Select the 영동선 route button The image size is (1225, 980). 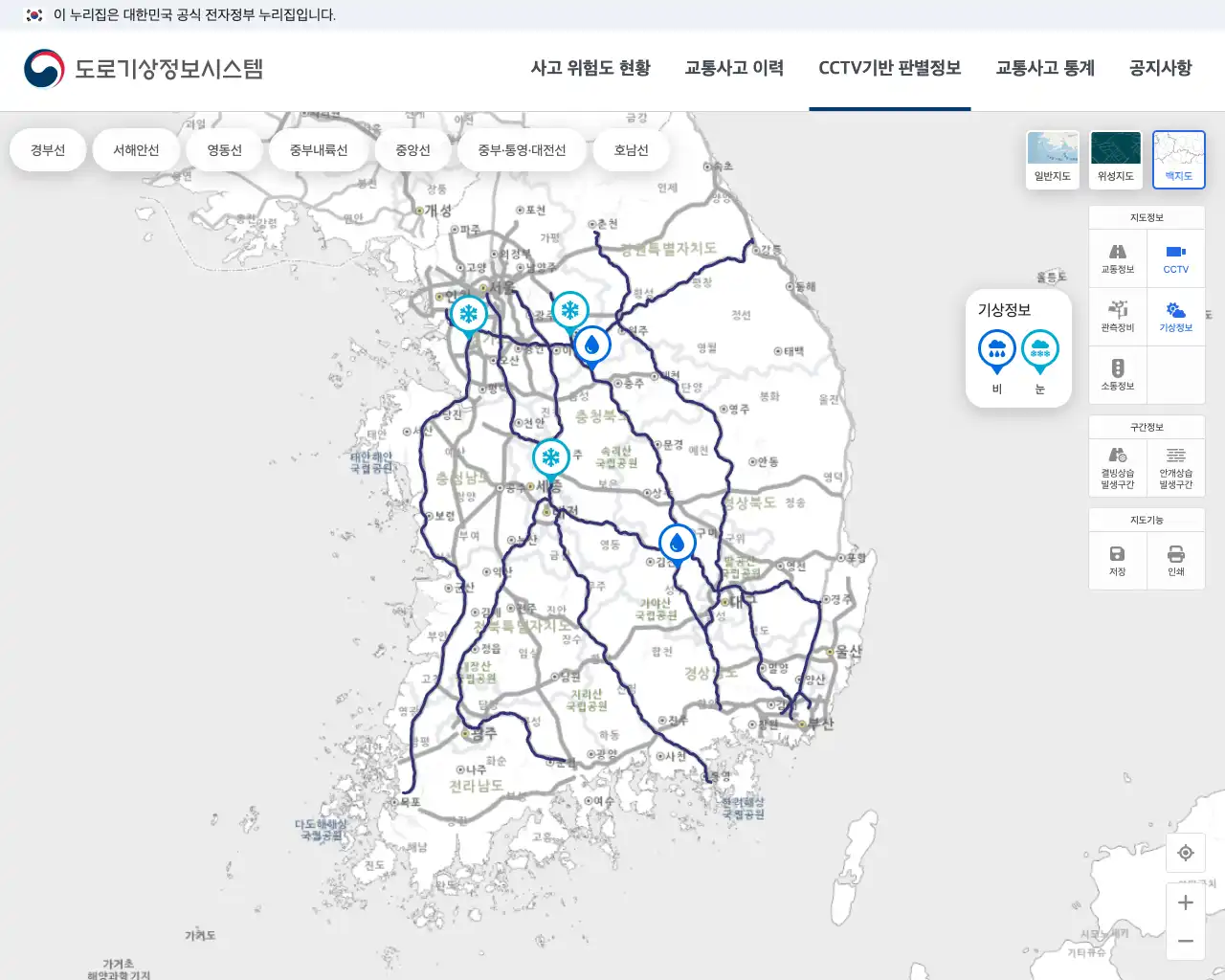tap(225, 150)
